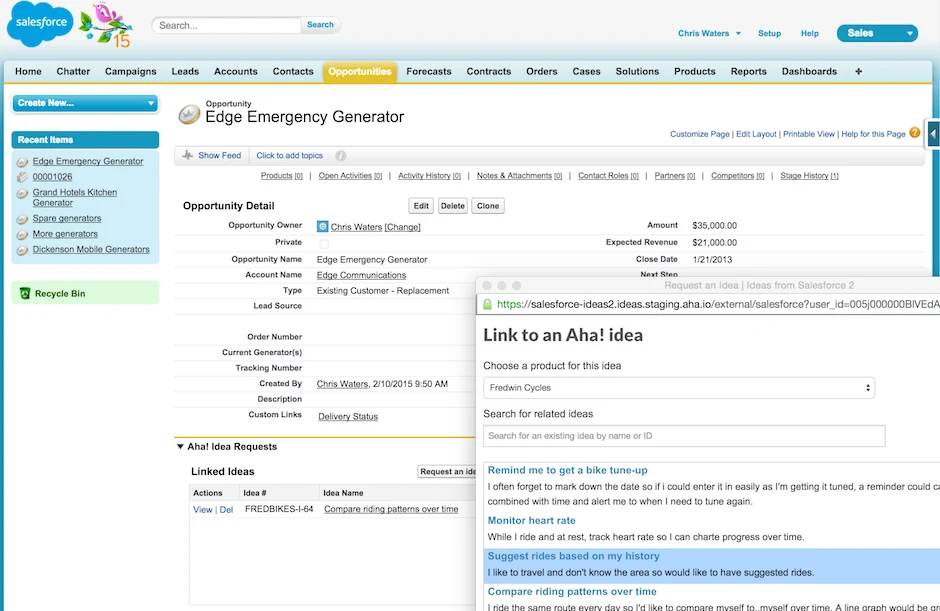Screen dimensions: 940x611
Task: Open the Printable View link
Action: [x=809, y=134]
